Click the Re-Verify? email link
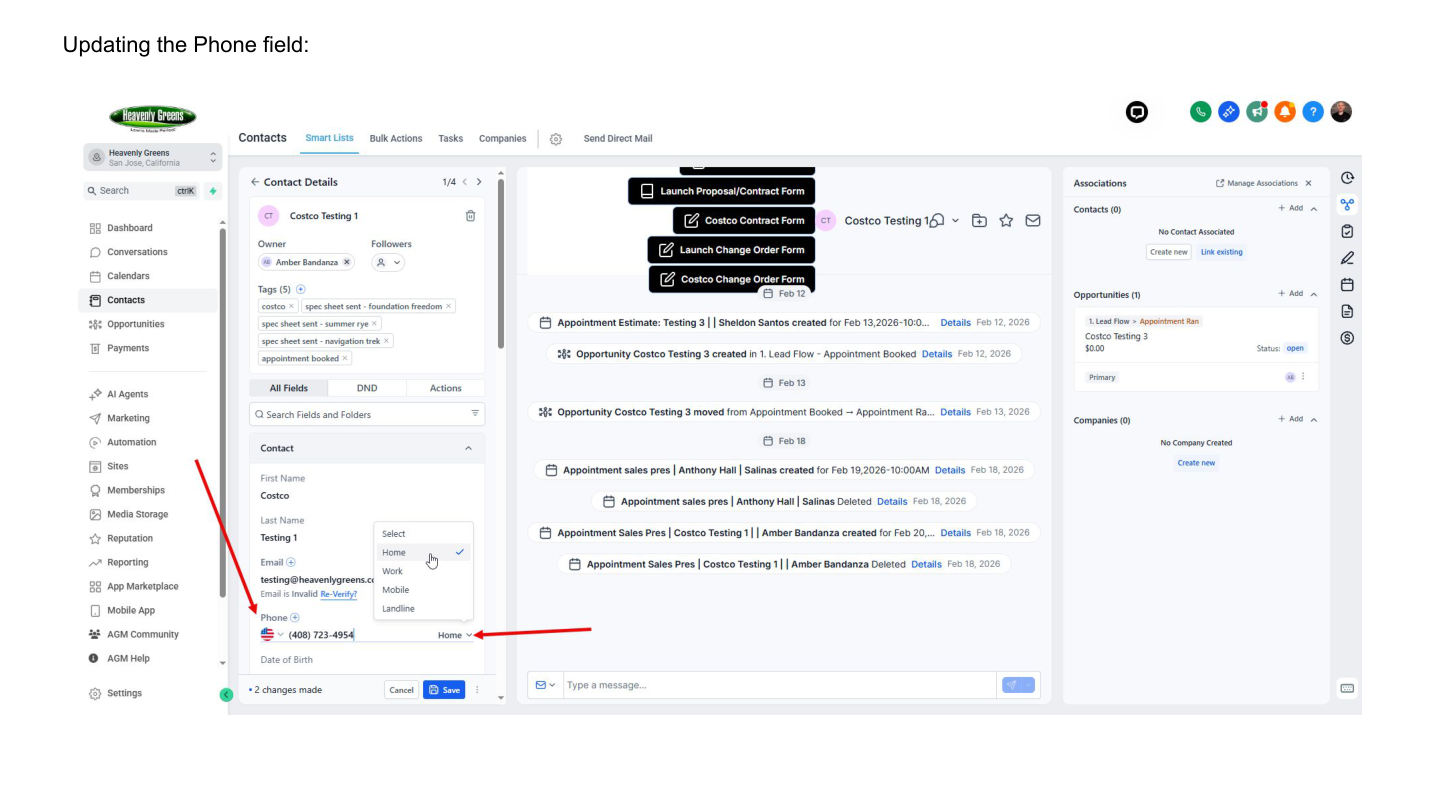Screen dimensions: 1440x810 (x=338, y=594)
